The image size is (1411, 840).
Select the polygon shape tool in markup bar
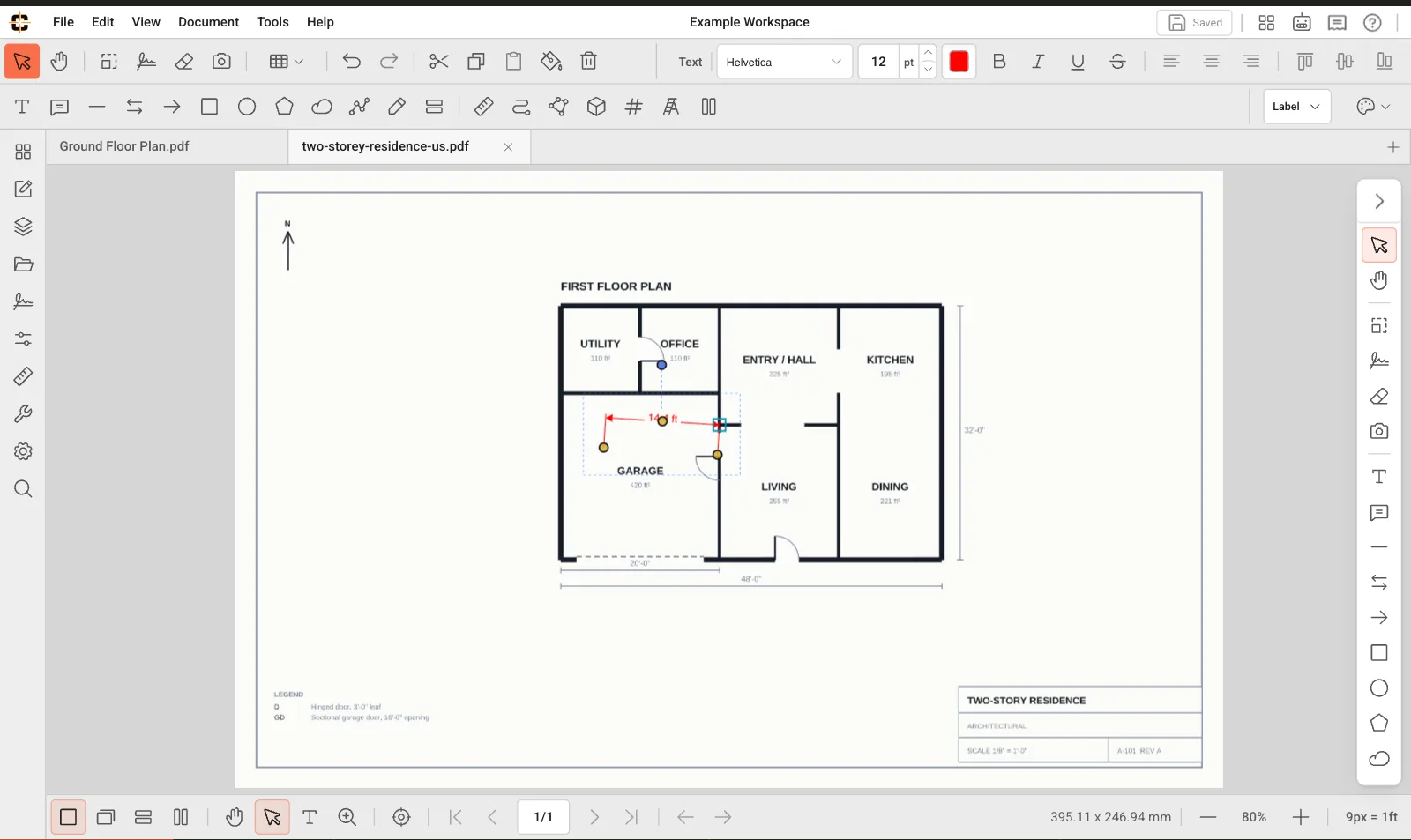coord(284,108)
